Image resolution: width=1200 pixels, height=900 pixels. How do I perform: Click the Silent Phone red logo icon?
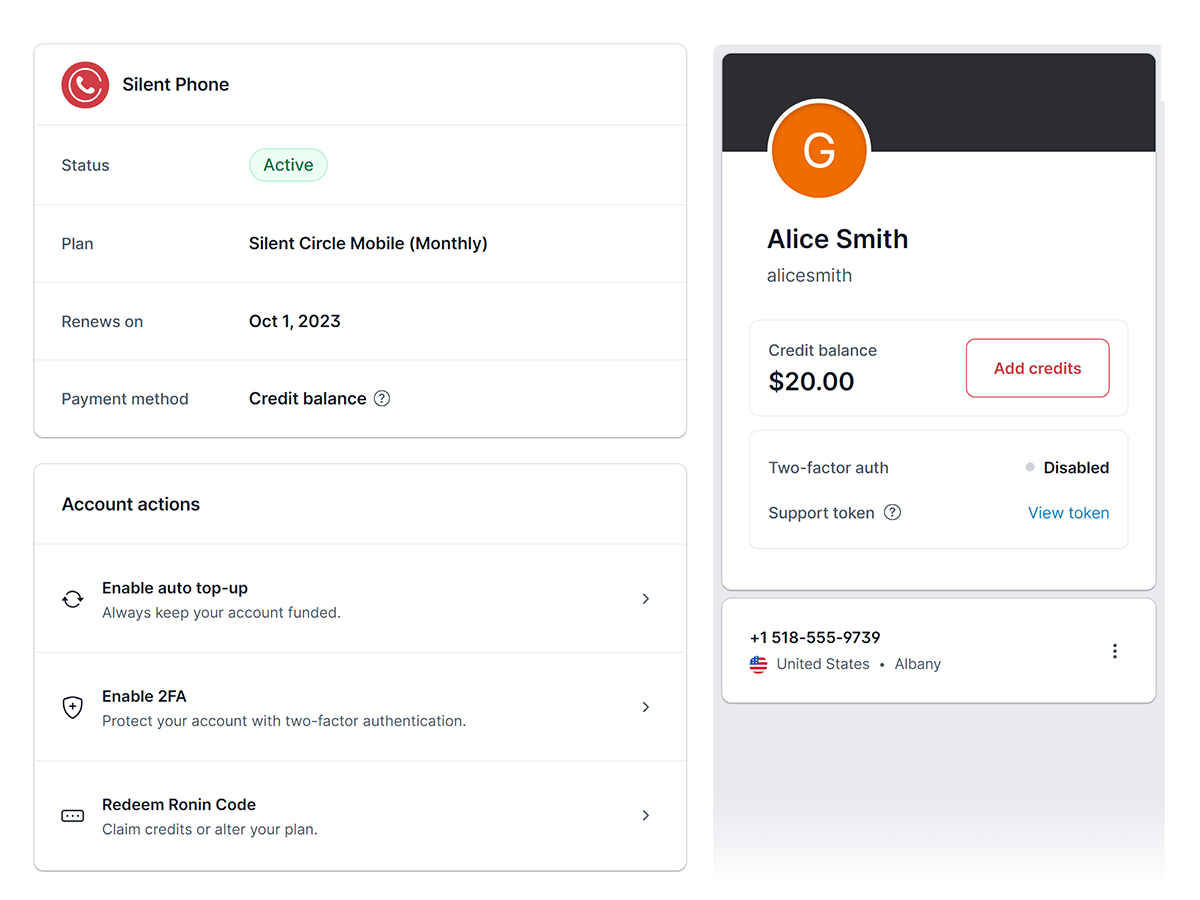85,85
